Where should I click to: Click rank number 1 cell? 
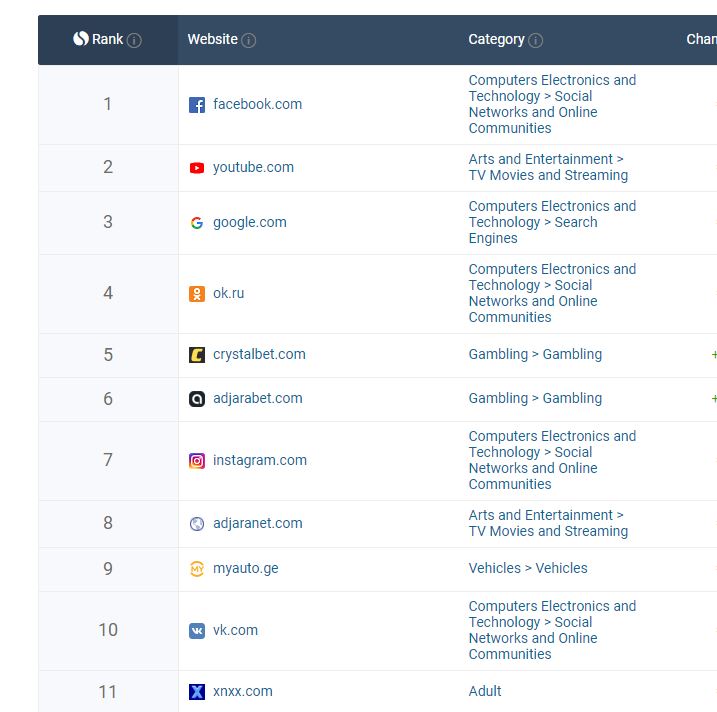tap(108, 104)
